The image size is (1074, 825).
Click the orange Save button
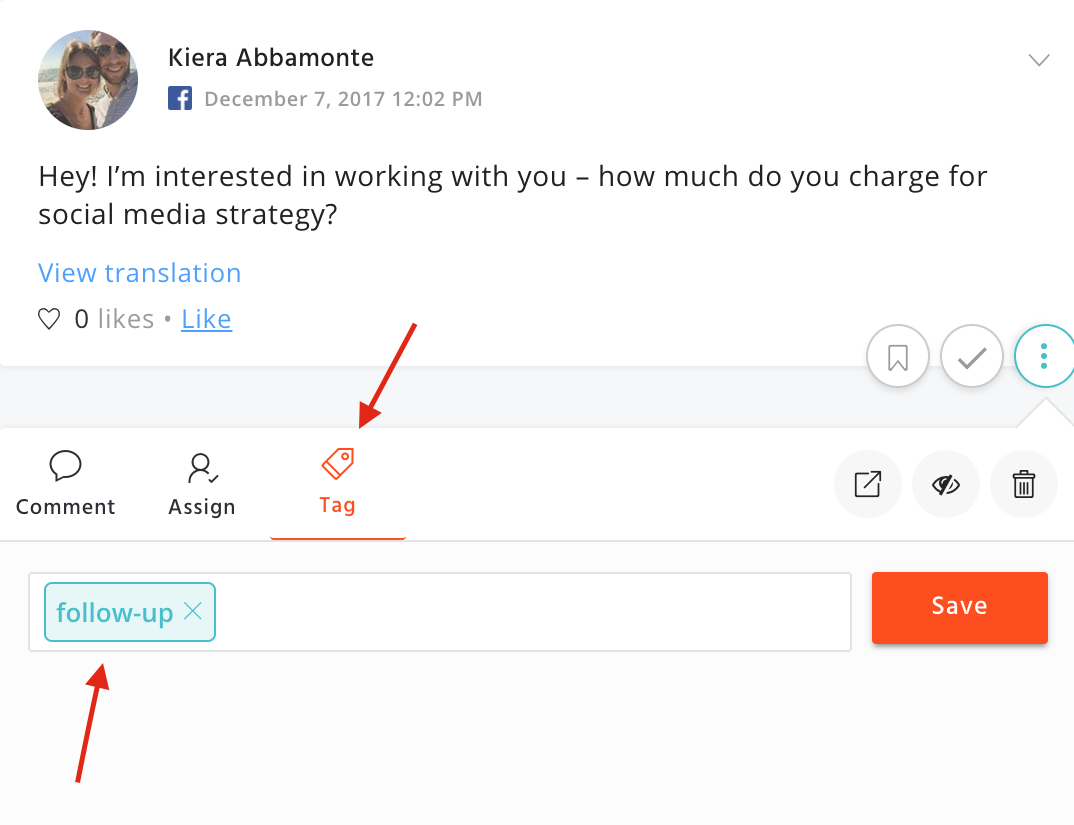tap(960, 608)
